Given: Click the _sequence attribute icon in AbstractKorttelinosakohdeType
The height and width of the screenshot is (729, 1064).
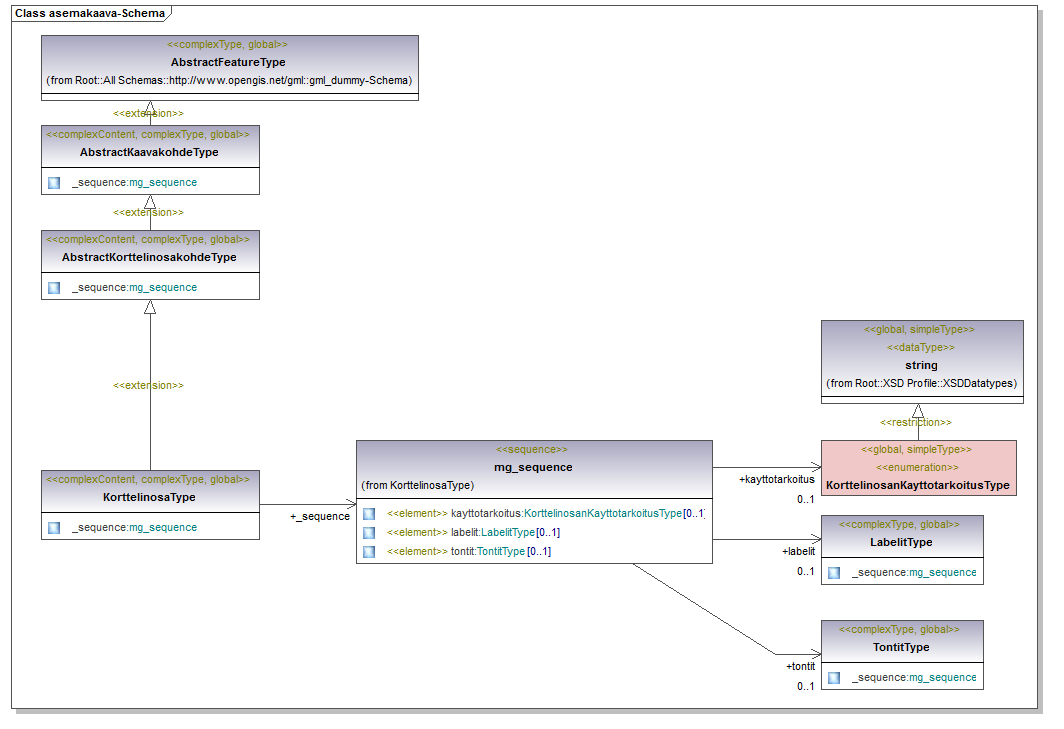Looking at the screenshot, I should click(54, 288).
